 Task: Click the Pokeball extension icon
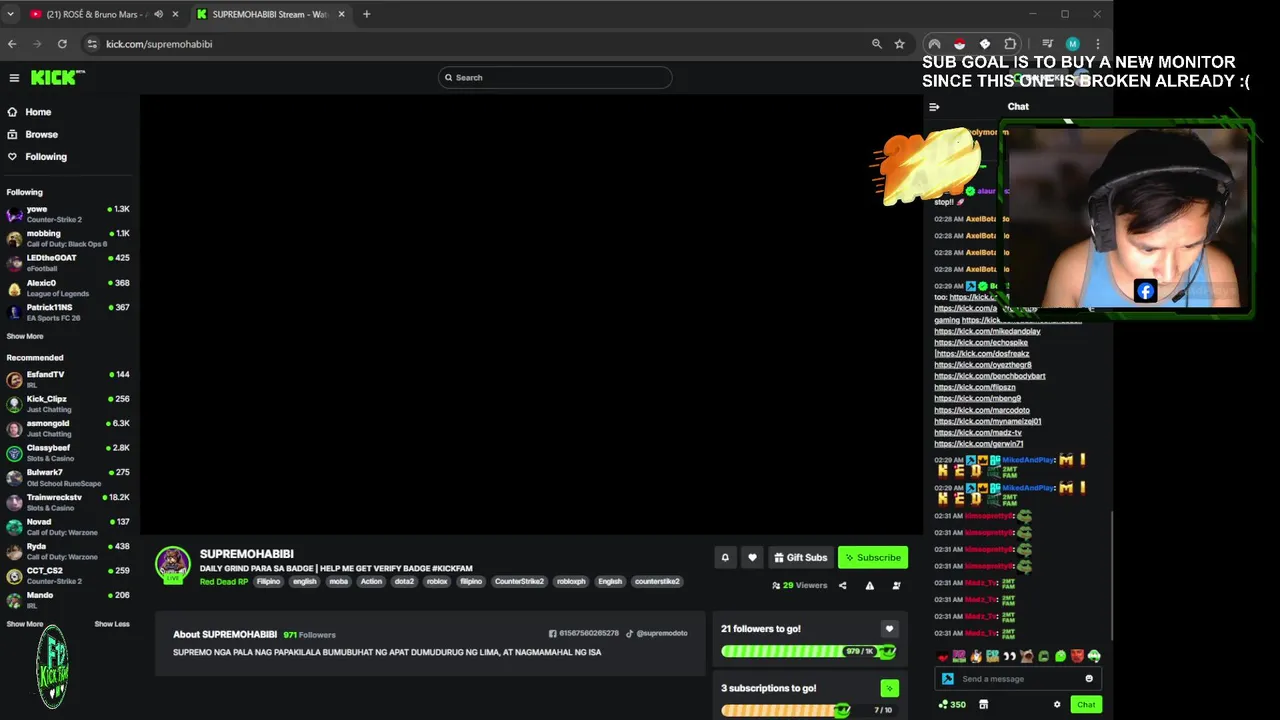coord(959,44)
